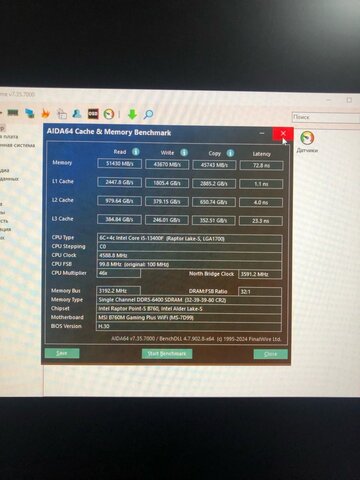360x480 pixels.
Task: Select L1 Cache Read value 2447.8 GB/s
Action: point(119,182)
